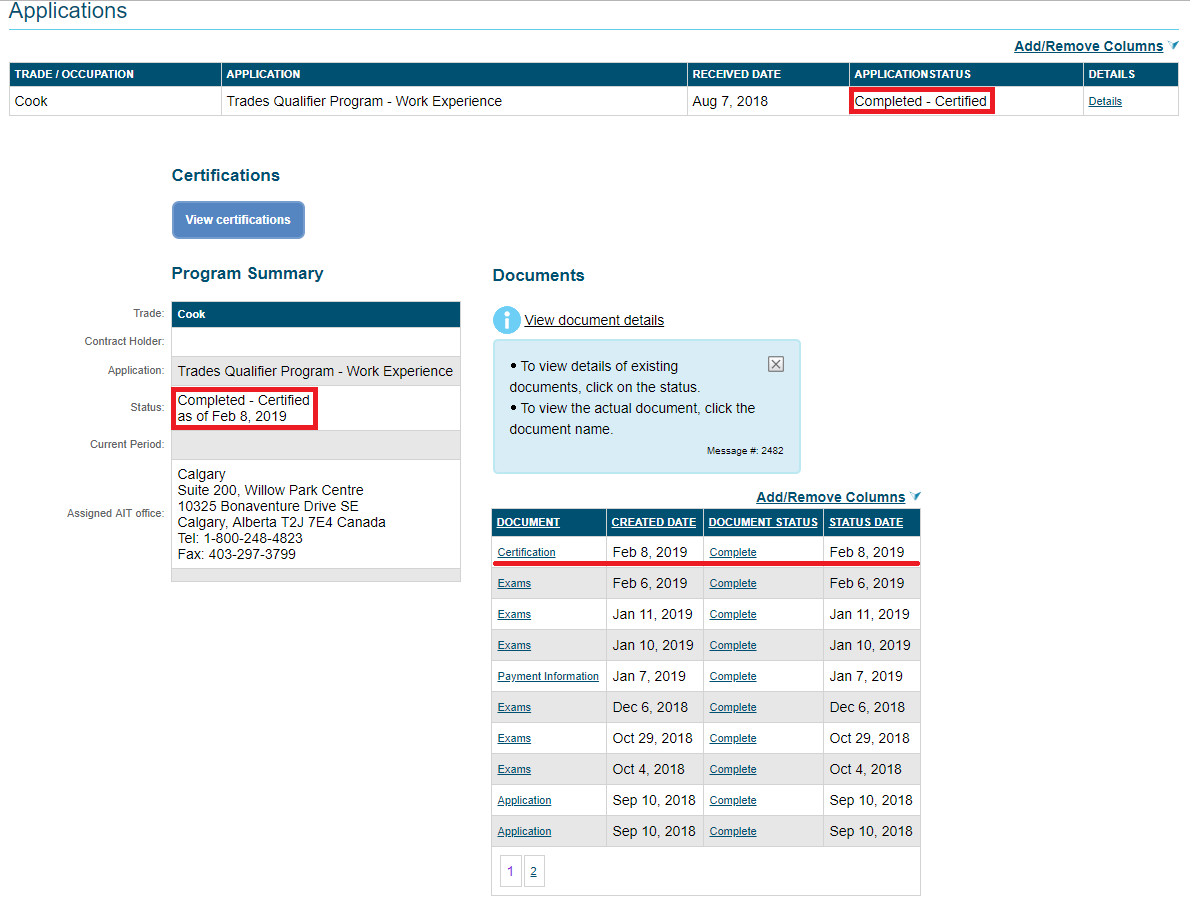This screenshot has width=1190, height=904.
Task: Click the Documents section heading
Action: point(539,276)
